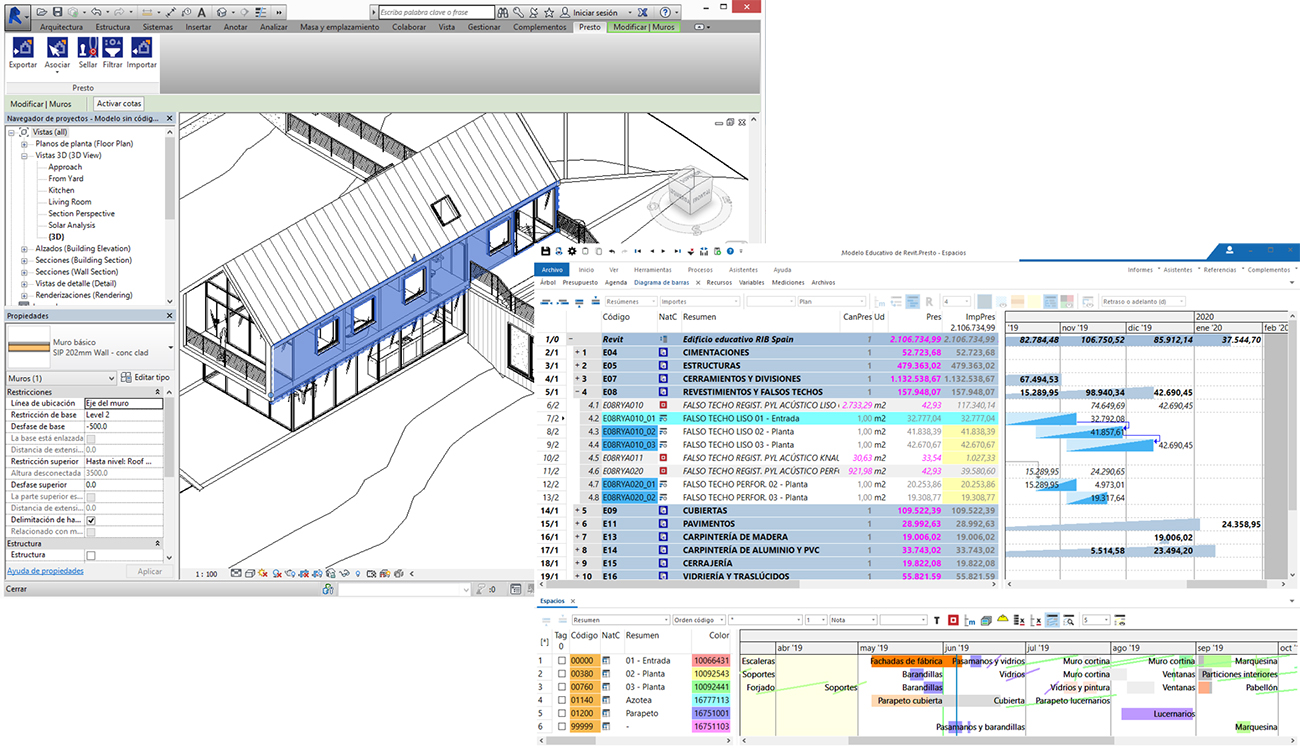The image size is (1300, 748).
Task: Expand the Alzados (Building Elevation) node
Action: [24, 248]
